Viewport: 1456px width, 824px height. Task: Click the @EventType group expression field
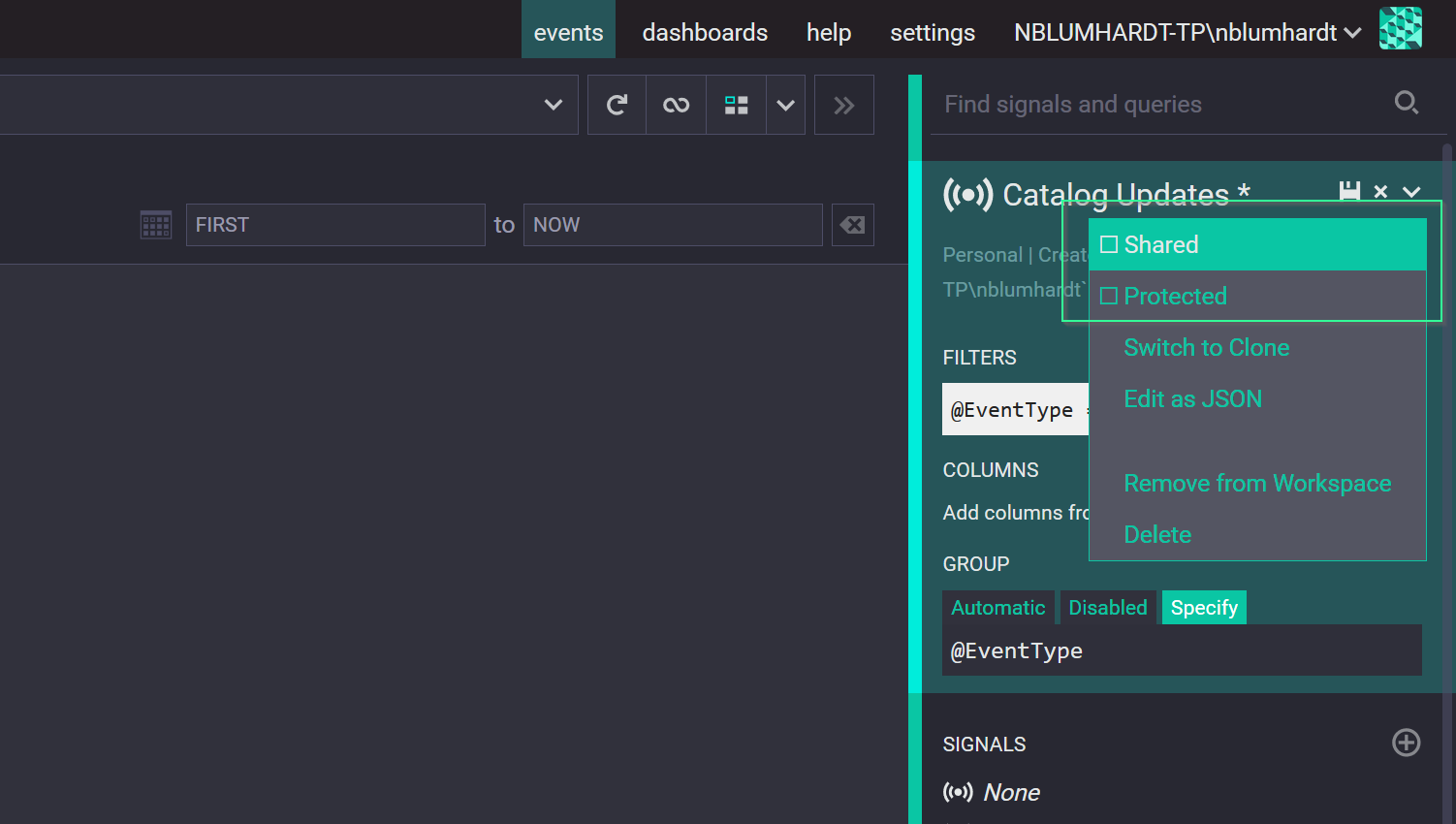point(1182,650)
